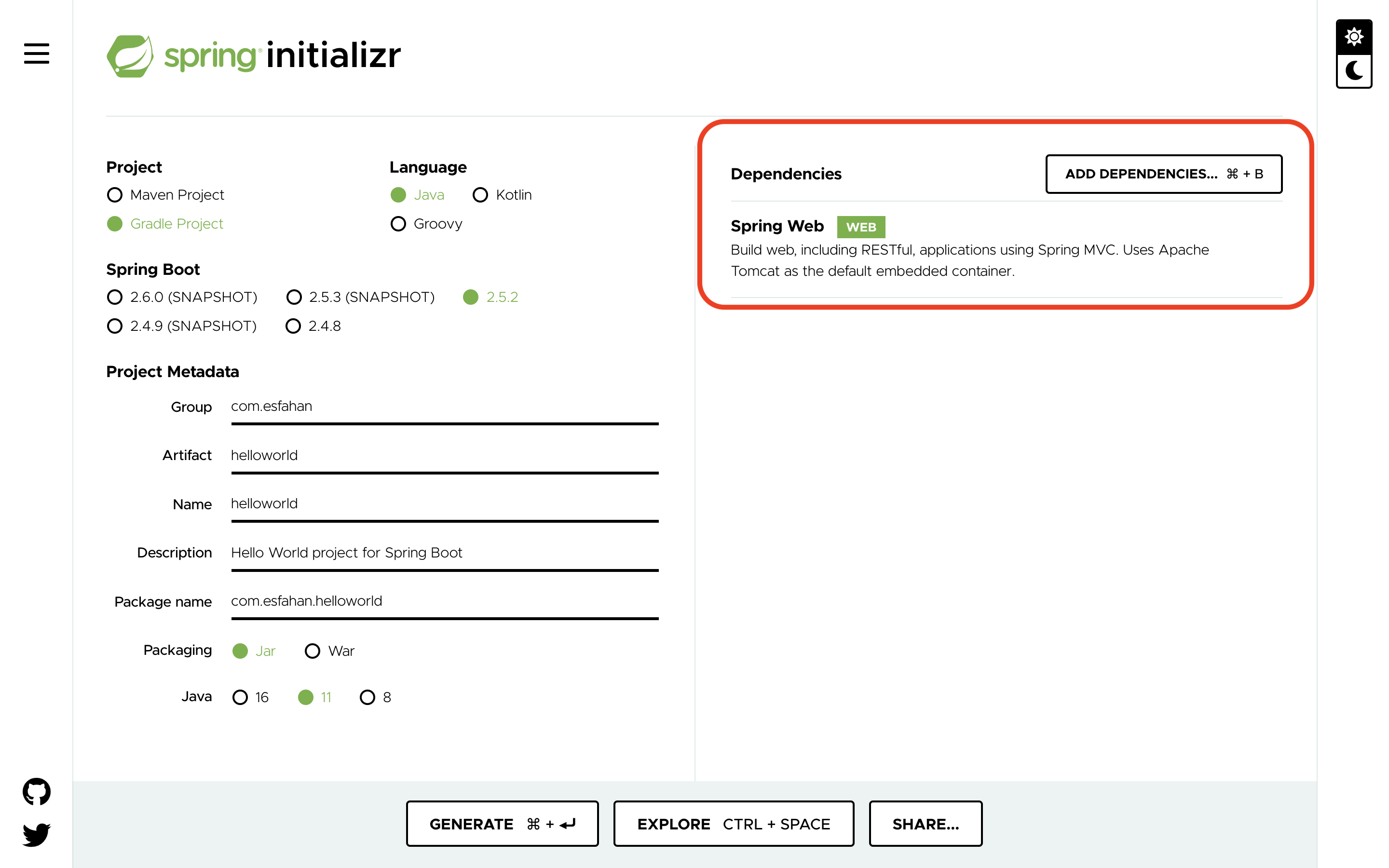
Task: Open the EXPLORE preview
Action: pos(733,823)
